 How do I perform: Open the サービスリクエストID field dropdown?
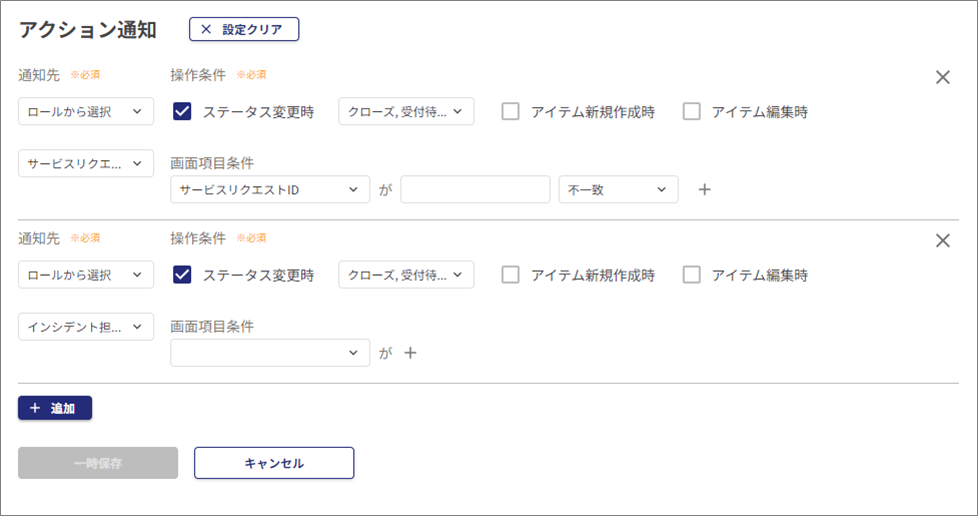click(x=270, y=189)
